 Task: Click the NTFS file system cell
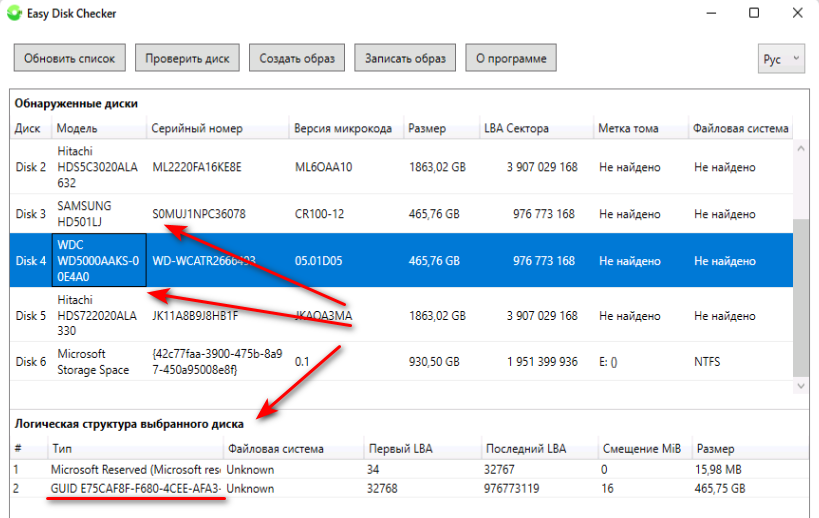pos(707,361)
